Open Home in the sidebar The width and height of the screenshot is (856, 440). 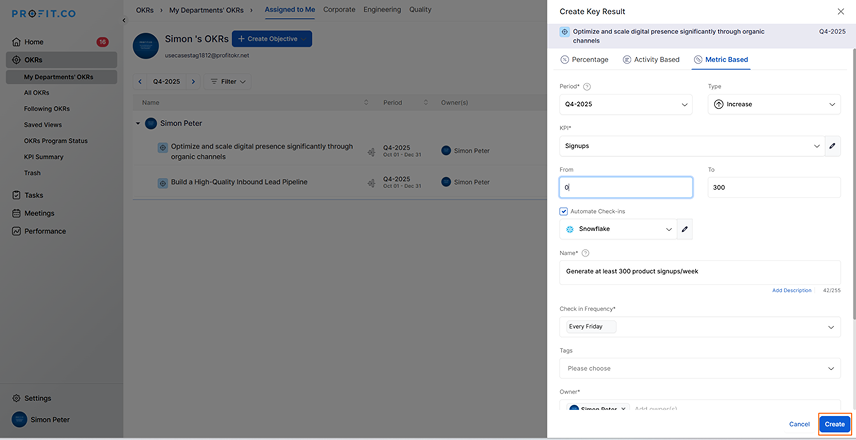point(34,42)
